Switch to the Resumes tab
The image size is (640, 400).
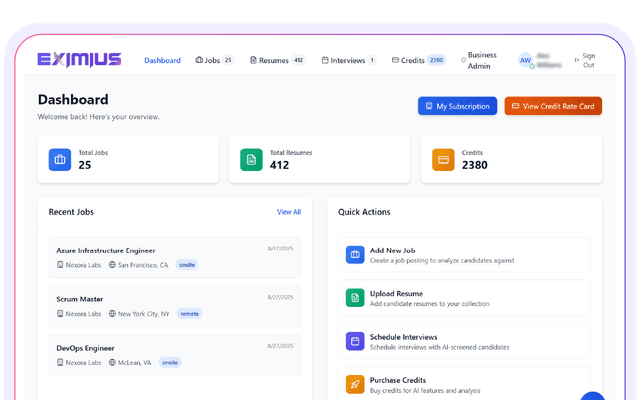click(x=277, y=60)
